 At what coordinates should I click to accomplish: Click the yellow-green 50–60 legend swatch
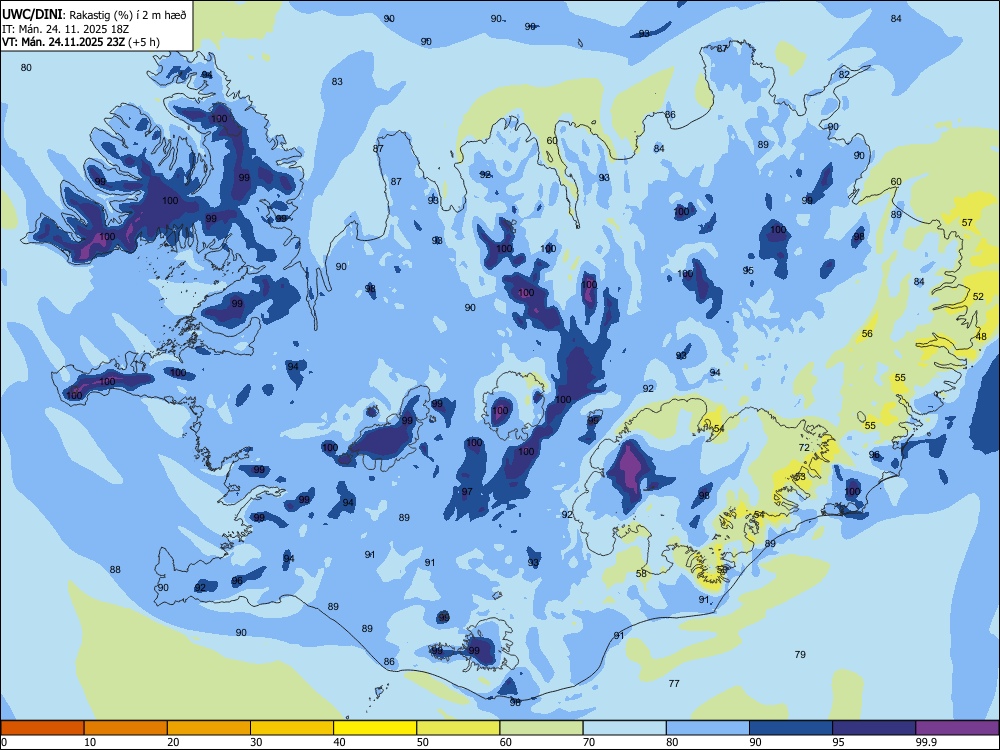pos(458,728)
